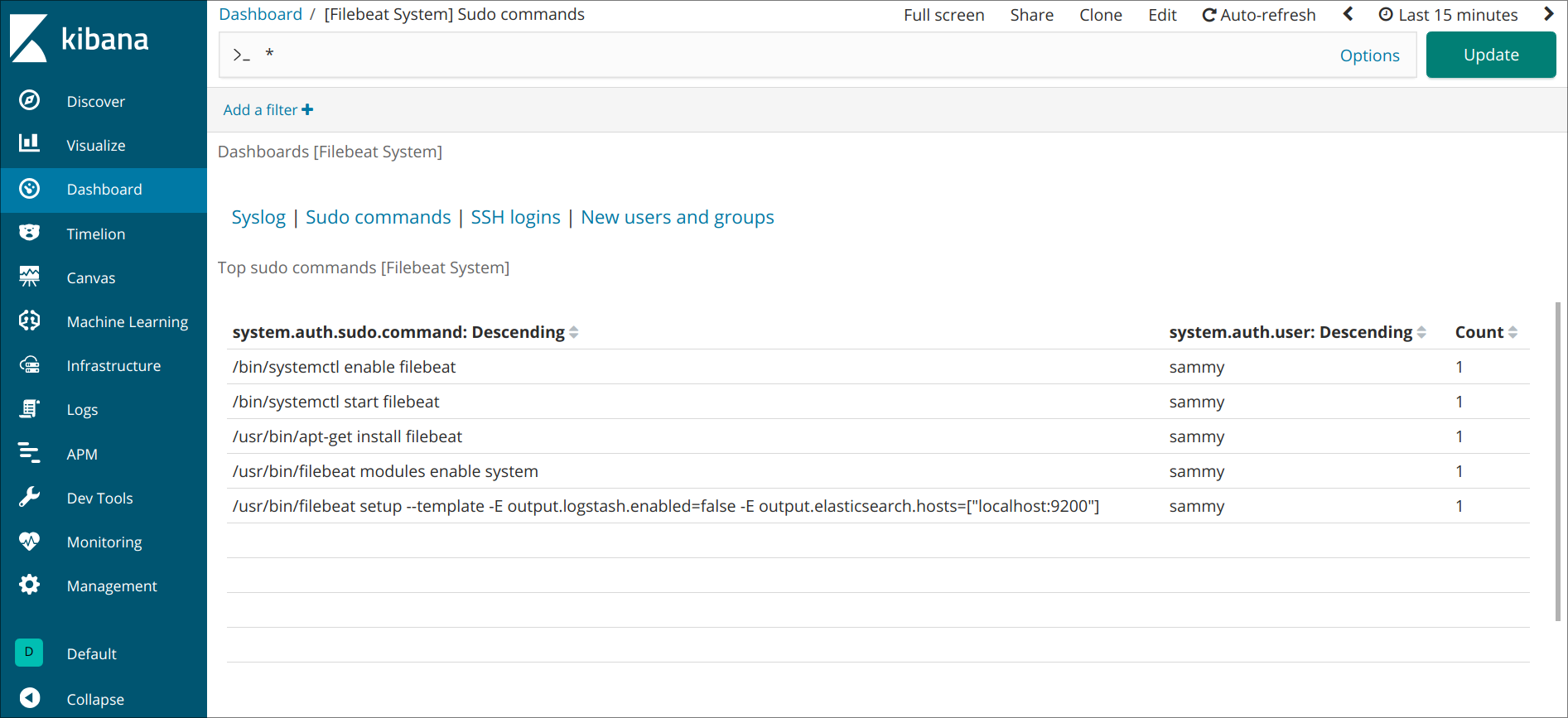Navigate to Machine Learning
Viewport: 1568px width, 718px height.
(x=128, y=321)
